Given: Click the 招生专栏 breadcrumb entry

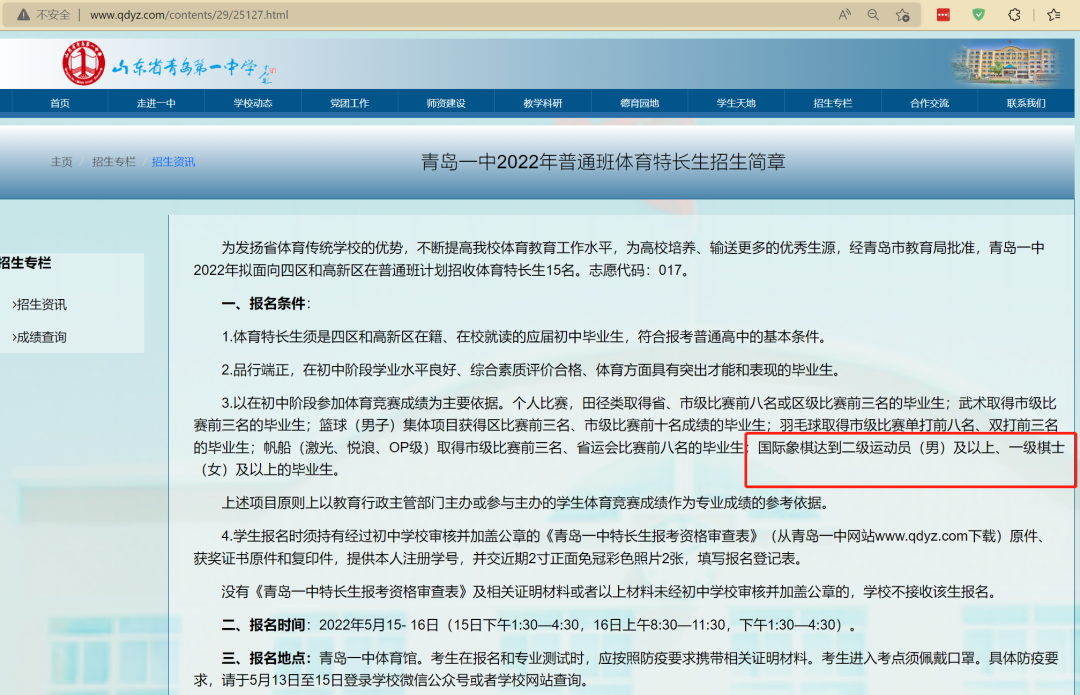Looking at the screenshot, I should (114, 161).
